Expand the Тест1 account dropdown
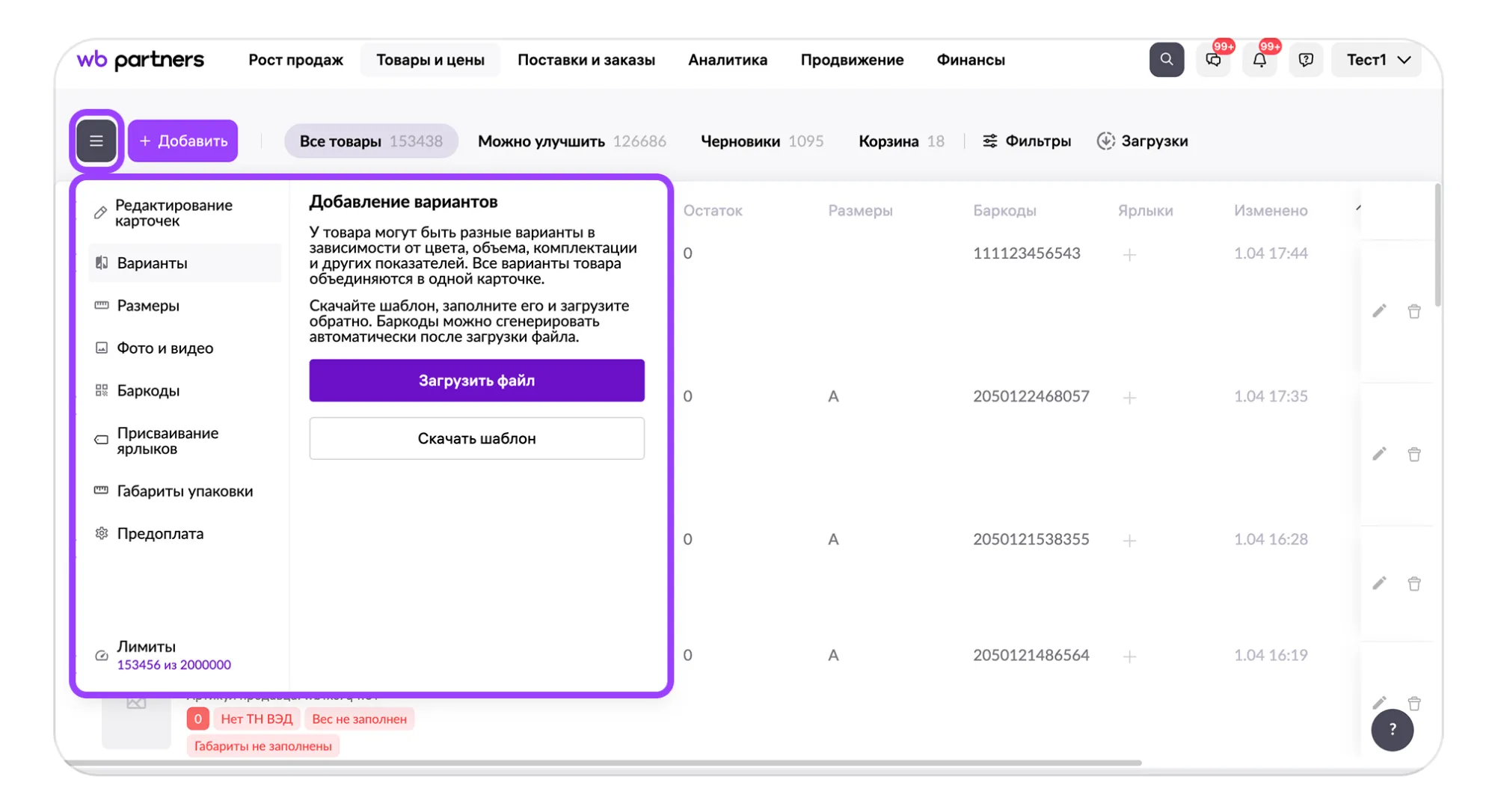This screenshot has width=1495, height=812. coord(1377,59)
